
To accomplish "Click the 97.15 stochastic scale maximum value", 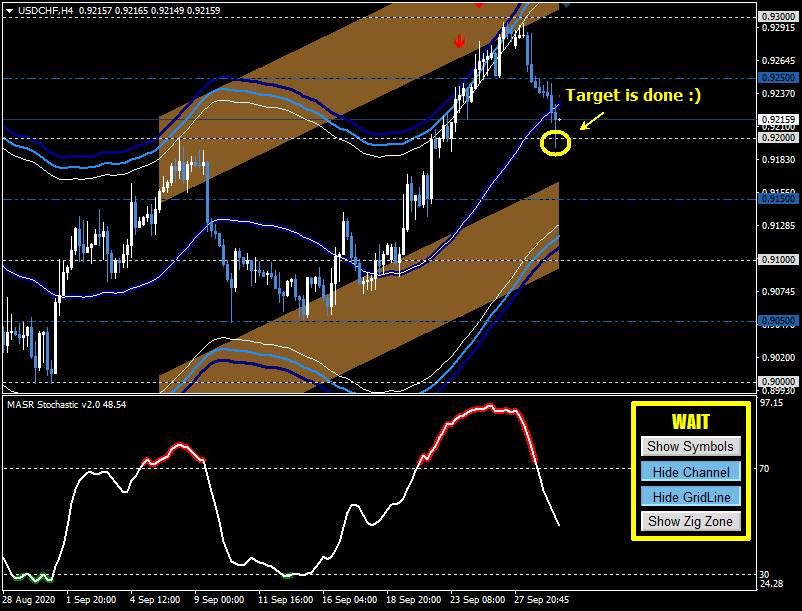I will [771, 403].
